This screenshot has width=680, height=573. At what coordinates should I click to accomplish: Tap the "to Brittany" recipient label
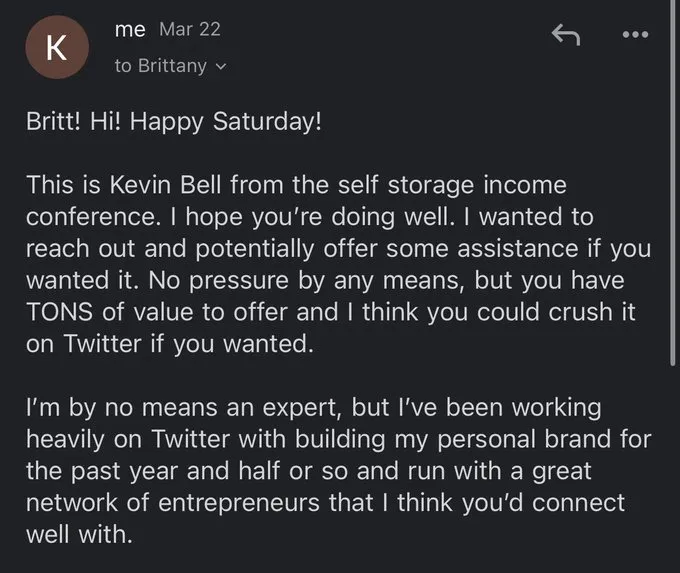pos(160,66)
